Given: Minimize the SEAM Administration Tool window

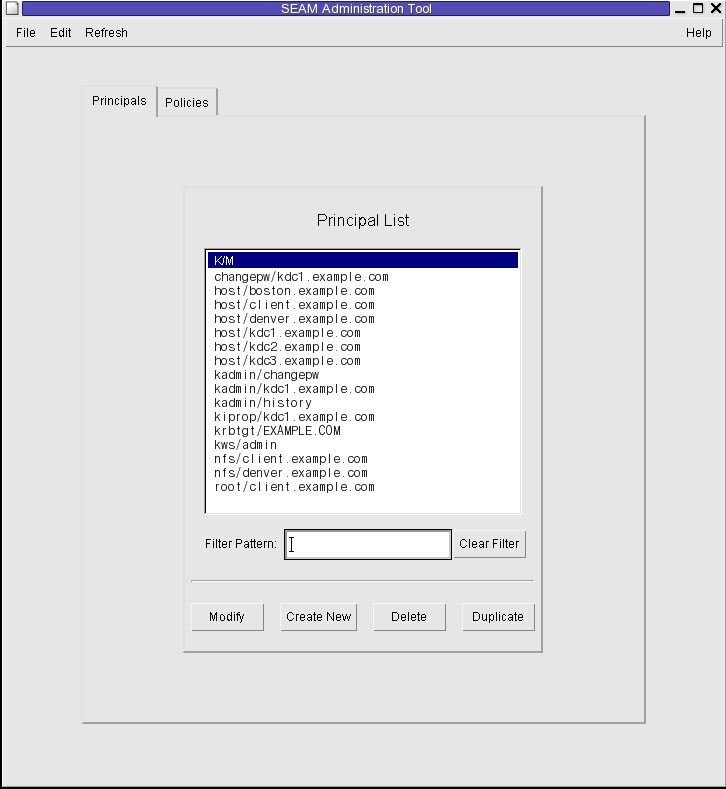Looking at the screenshot, I should (x=680, y=9).
